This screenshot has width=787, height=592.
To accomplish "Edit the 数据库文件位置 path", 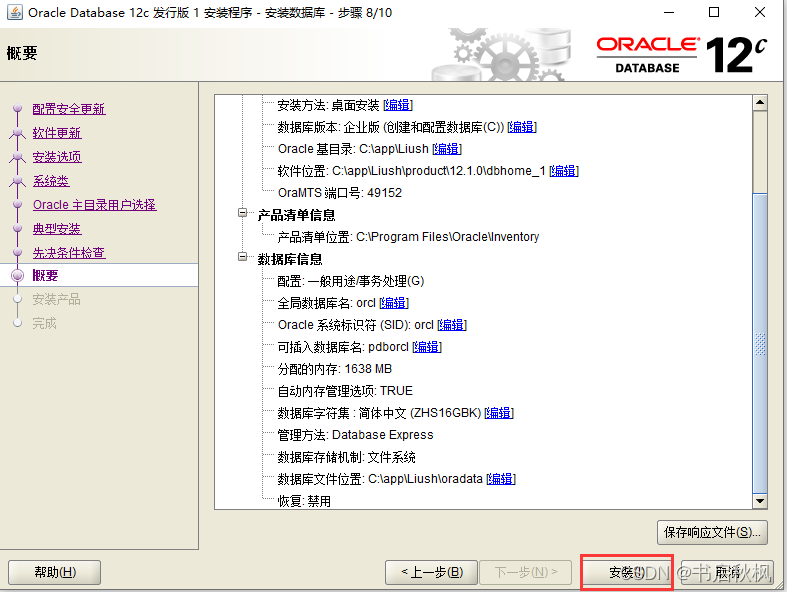I will pos(501,479).
